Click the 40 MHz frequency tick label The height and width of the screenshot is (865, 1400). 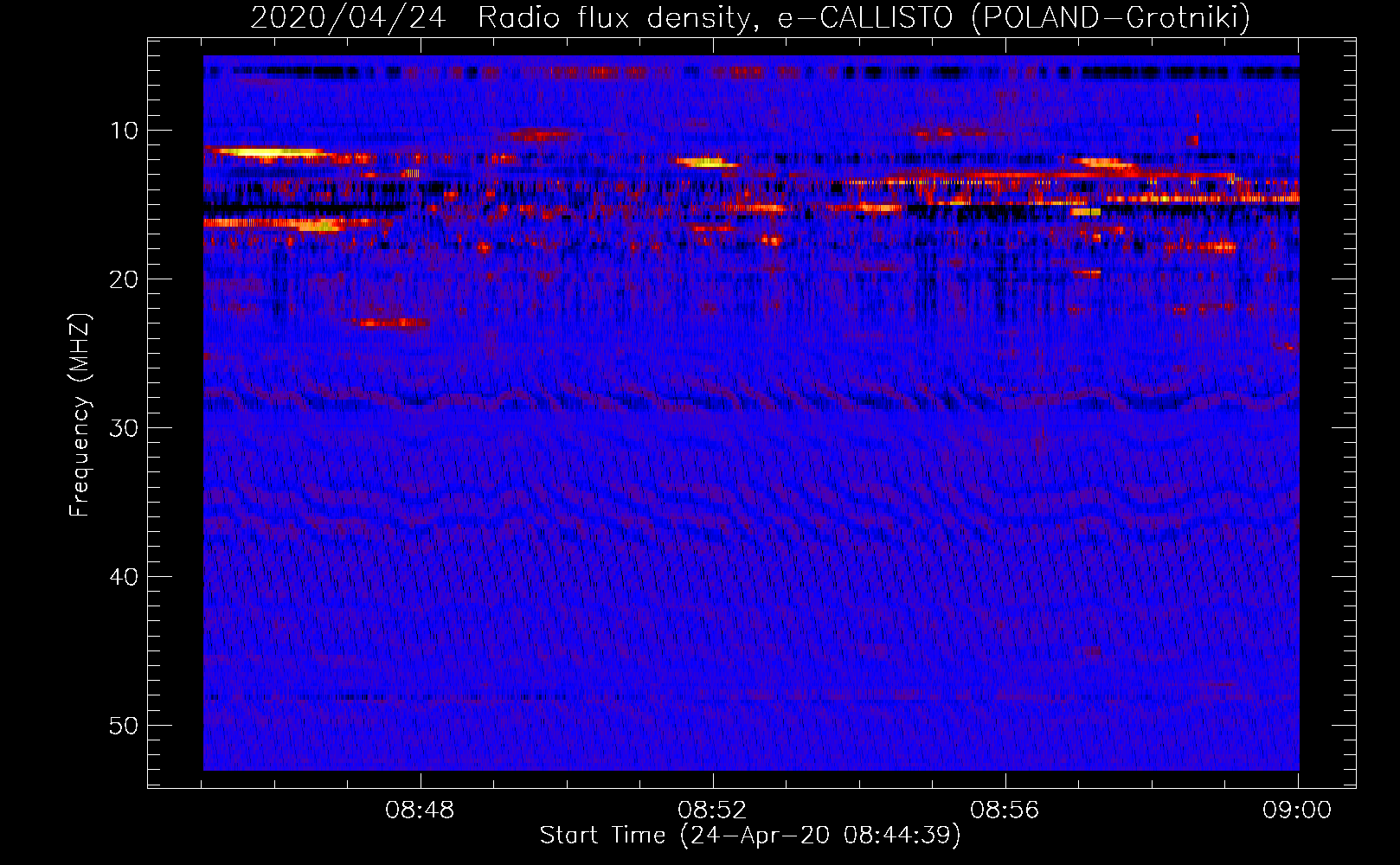[x=125, y=577]
